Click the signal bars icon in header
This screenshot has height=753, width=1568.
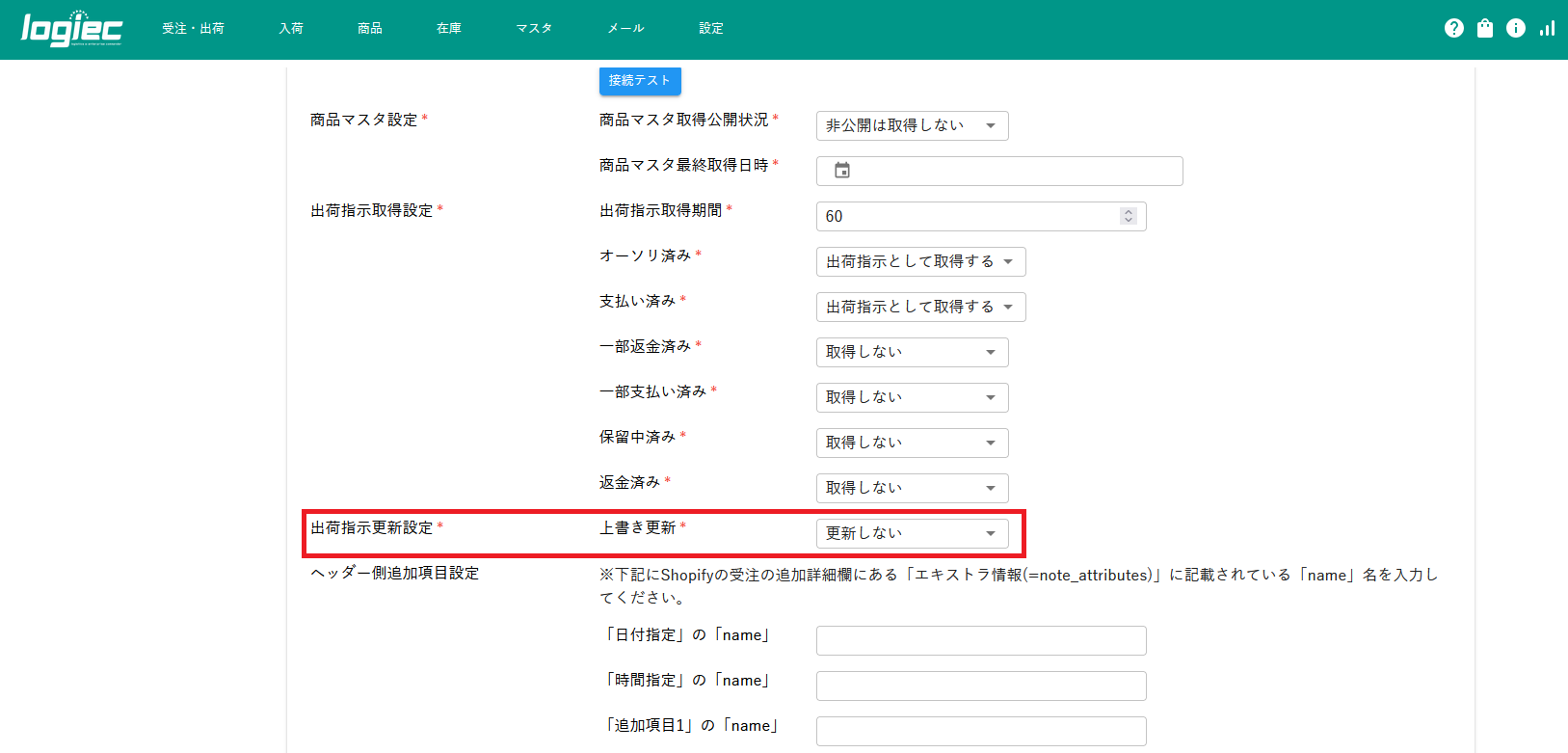1546,29
